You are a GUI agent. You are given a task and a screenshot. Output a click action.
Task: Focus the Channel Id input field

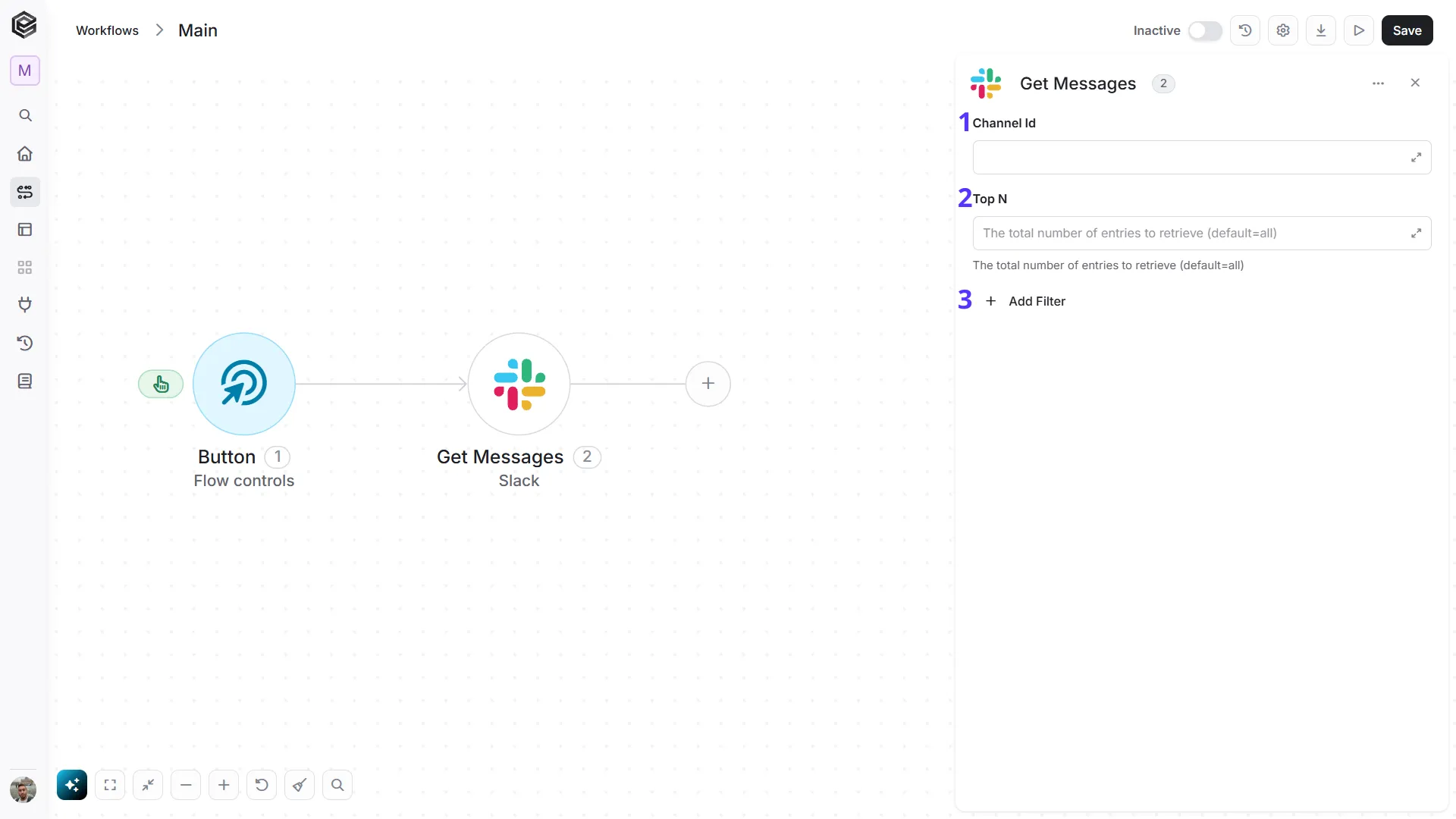(1202, 158)
